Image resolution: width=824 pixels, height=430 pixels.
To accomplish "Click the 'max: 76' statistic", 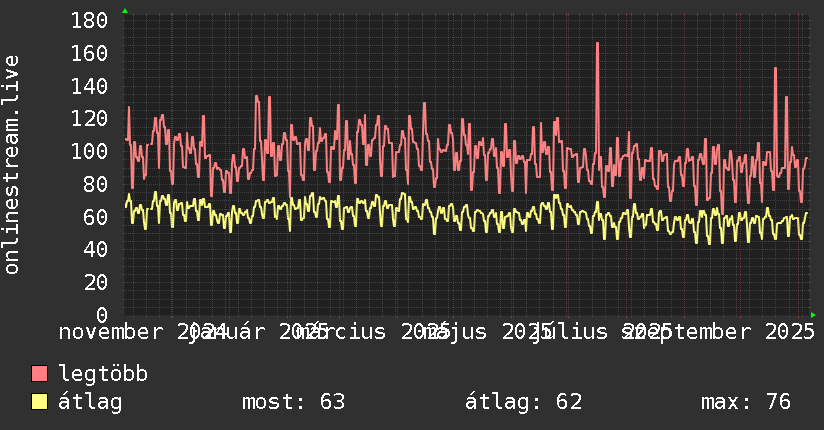I will point(746,402).
